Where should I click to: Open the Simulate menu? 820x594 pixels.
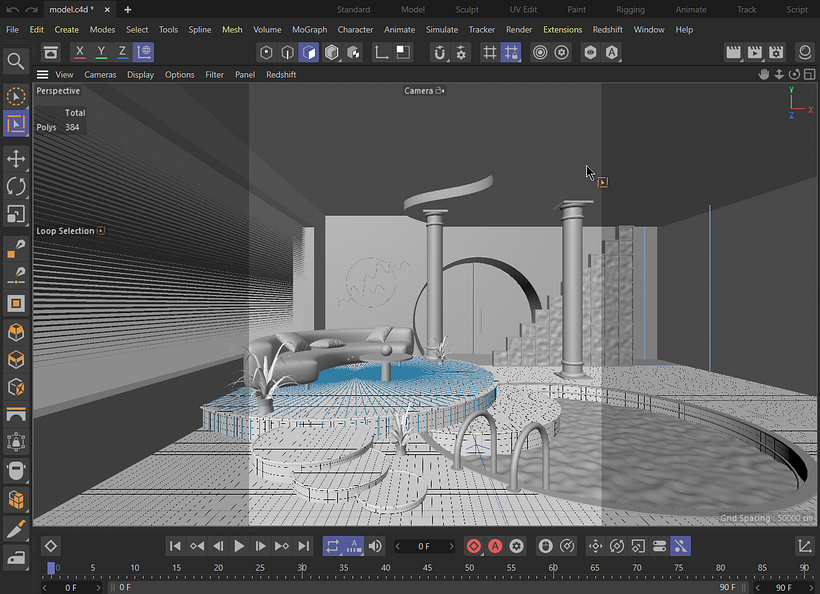coord(442,30)
